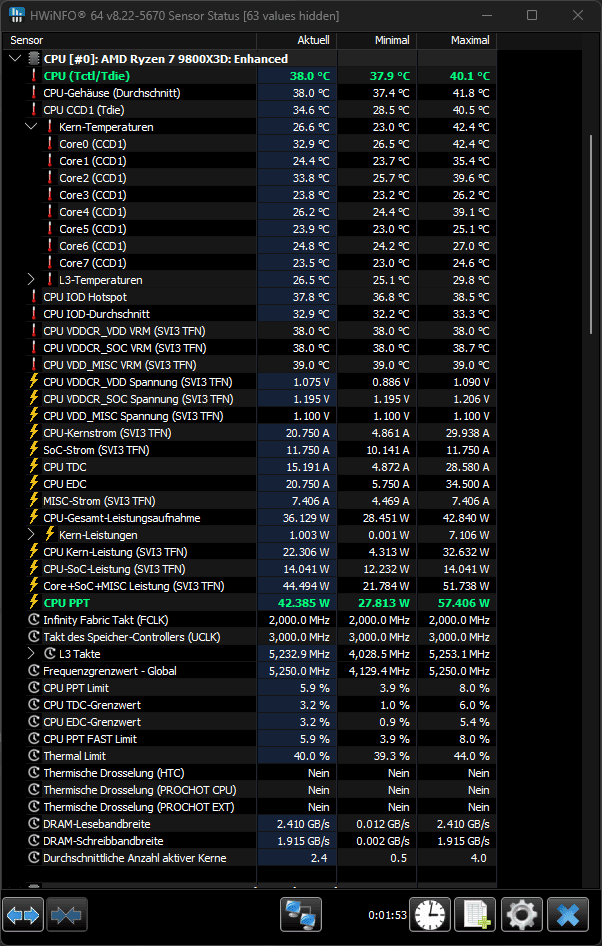Click the clock icon beside Thermal Limit
Viewport: 602px width, 946px height.
[x=34, y=756]
